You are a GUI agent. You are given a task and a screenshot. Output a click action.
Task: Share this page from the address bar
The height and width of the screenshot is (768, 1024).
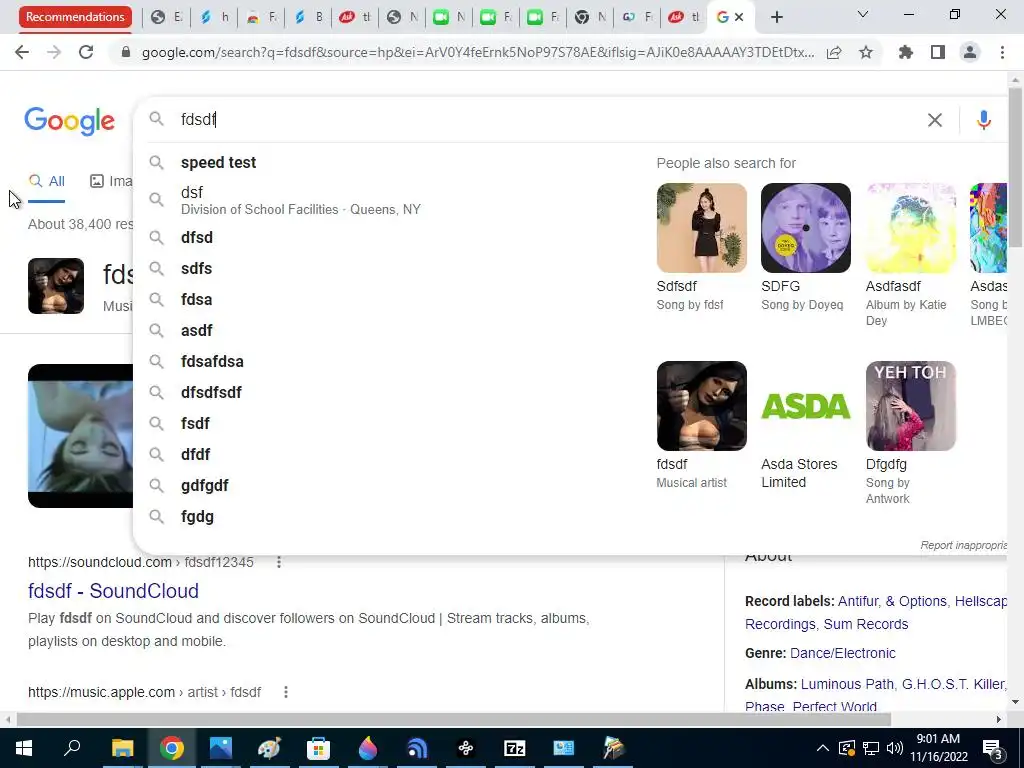click(x=834, y=53)
